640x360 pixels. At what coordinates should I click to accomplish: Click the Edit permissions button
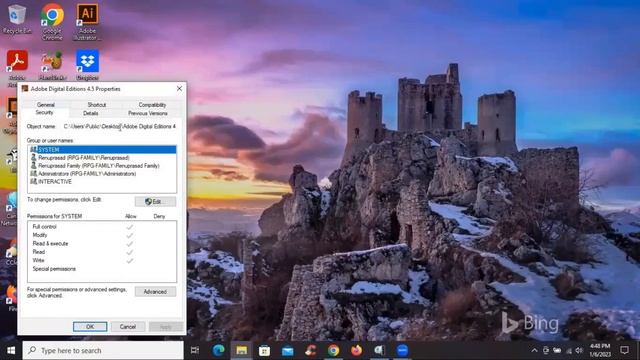pos(155,202)
